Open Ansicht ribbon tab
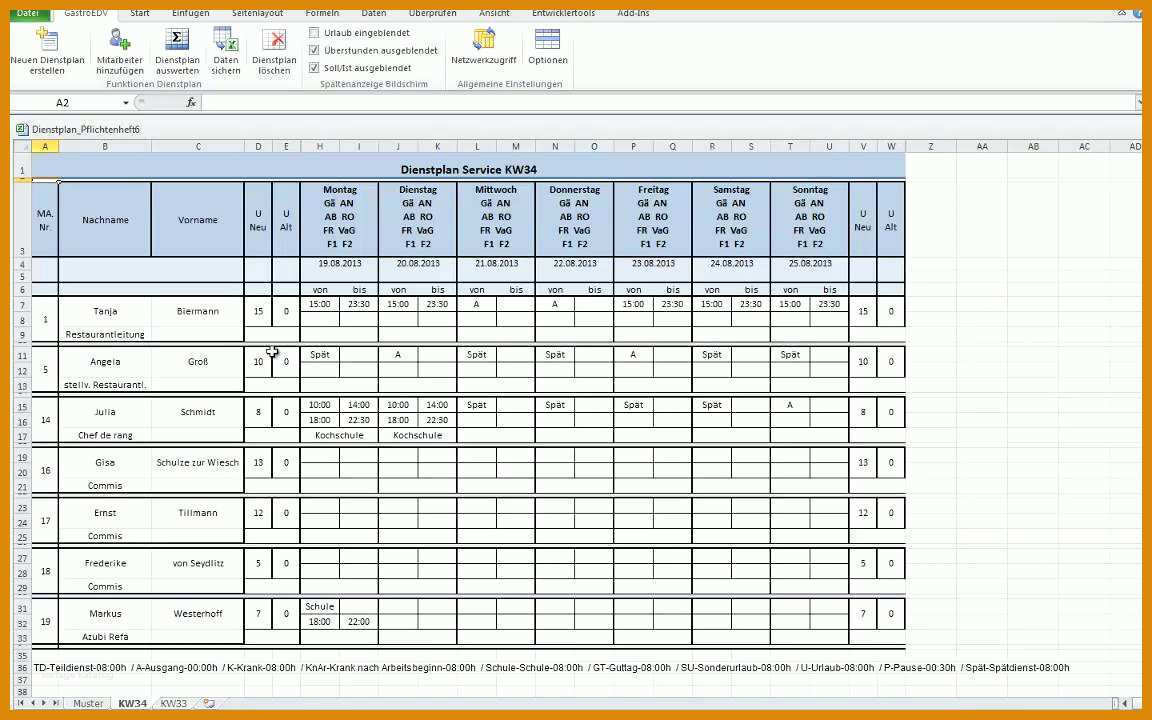 pyautogui.click(x=494, y=13)
